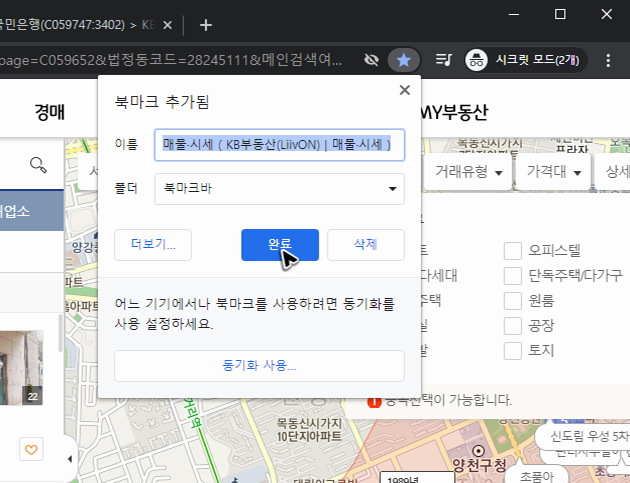The height and width of the screenshot is (483, 630).
Task: Click the property photo thumbnail
Action: pyautogui.click(x=21, y=368)
